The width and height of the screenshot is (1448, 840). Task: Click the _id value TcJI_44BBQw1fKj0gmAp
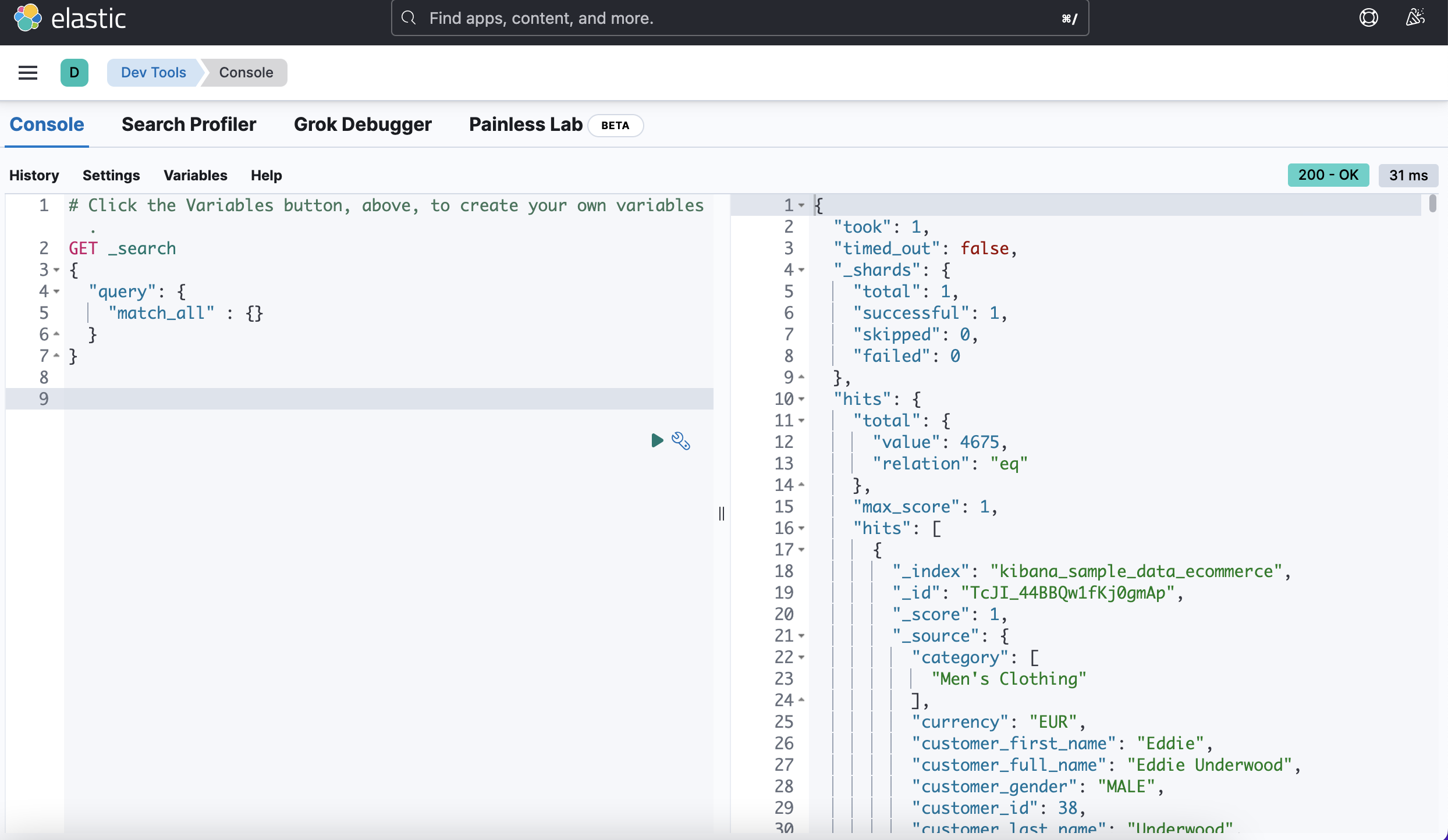pyautogui.click(x=1068, y=593)
